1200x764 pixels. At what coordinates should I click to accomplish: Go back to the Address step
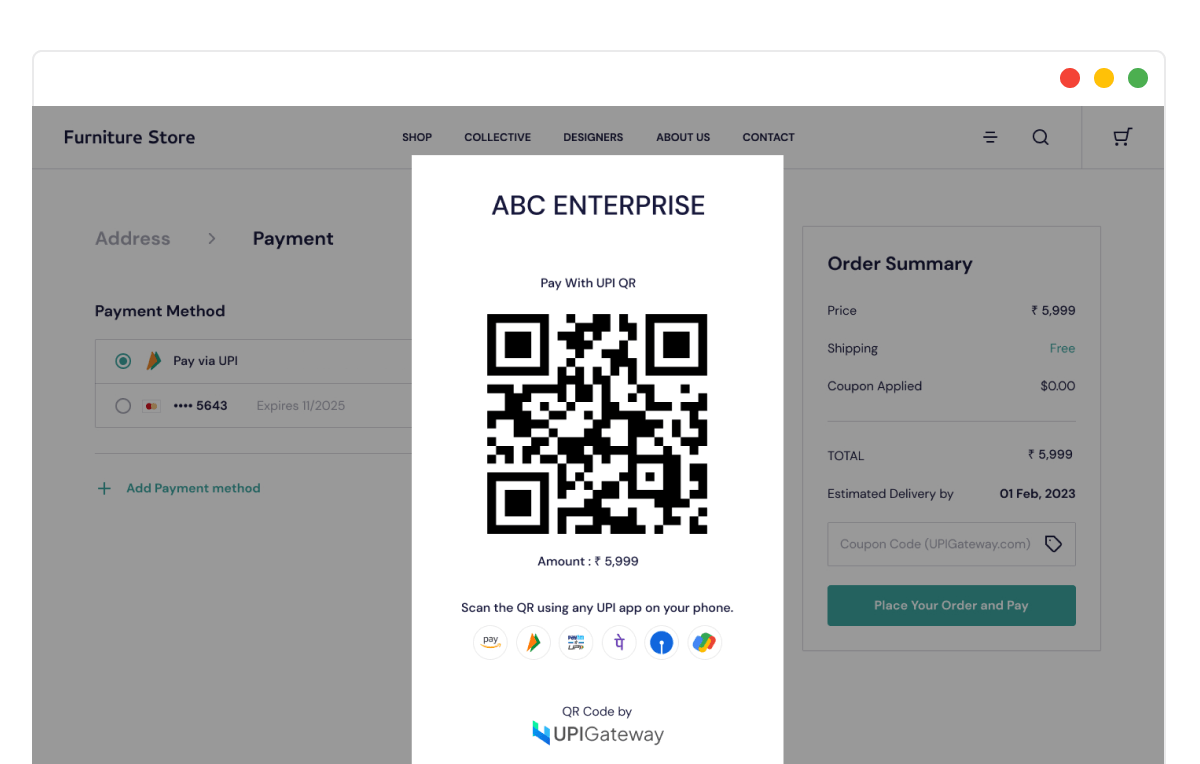132,239
